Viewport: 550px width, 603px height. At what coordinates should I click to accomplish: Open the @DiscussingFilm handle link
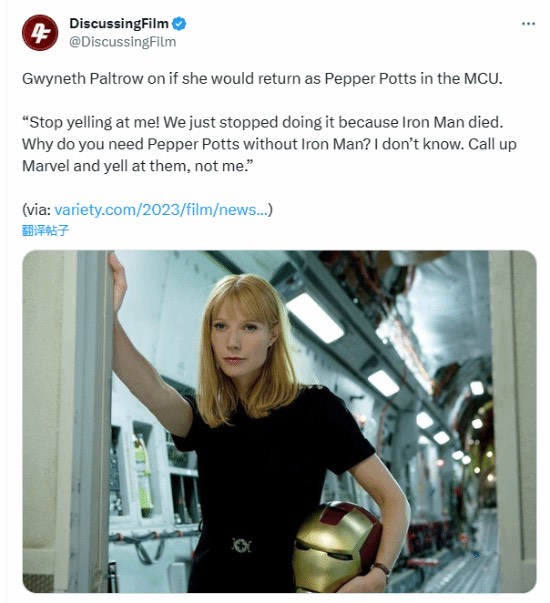click(x=122, y=42)
